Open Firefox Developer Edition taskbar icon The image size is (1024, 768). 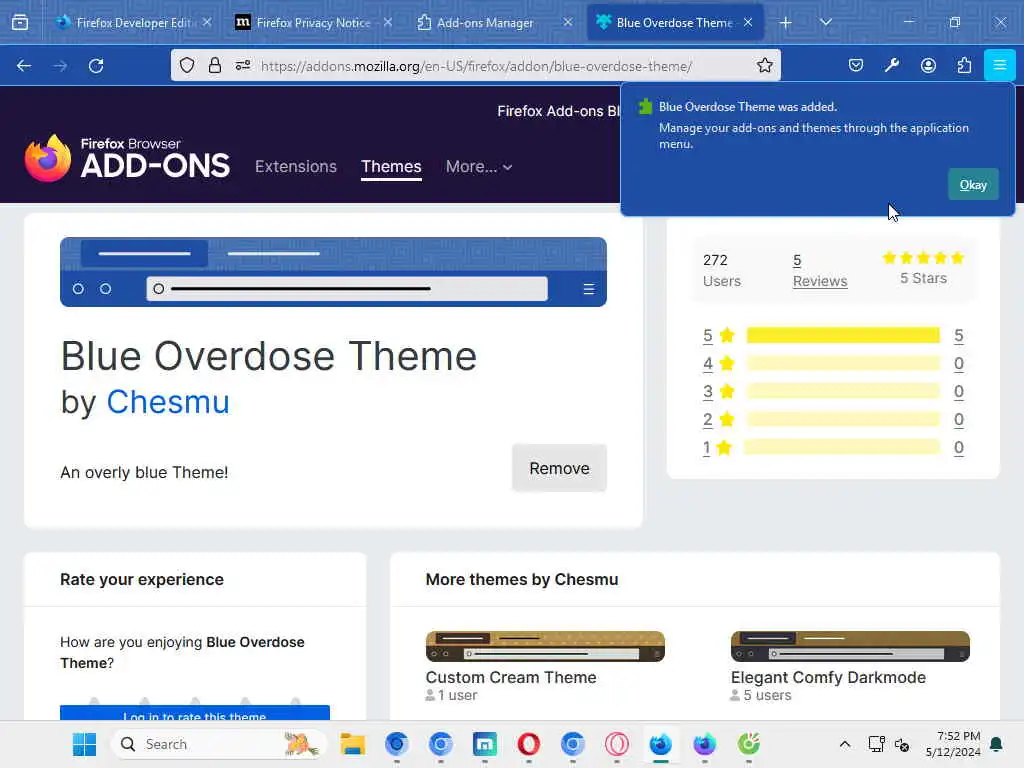[x=660, y=744]
